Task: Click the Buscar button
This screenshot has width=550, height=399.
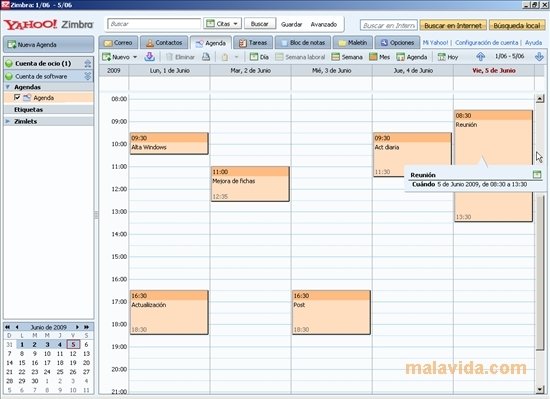Action: click(260, 24)
